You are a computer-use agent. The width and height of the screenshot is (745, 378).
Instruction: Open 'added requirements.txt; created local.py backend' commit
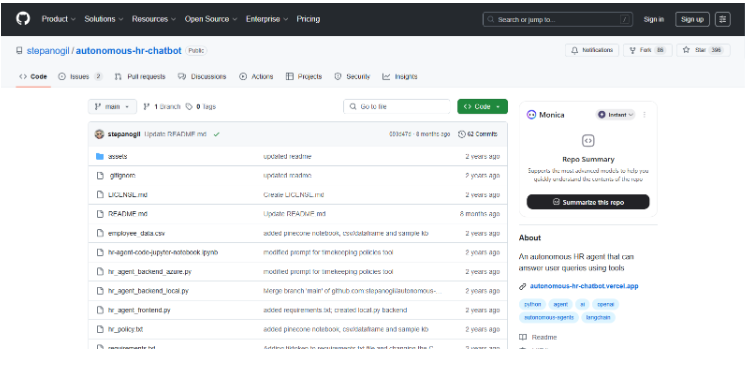coord(335,310)
